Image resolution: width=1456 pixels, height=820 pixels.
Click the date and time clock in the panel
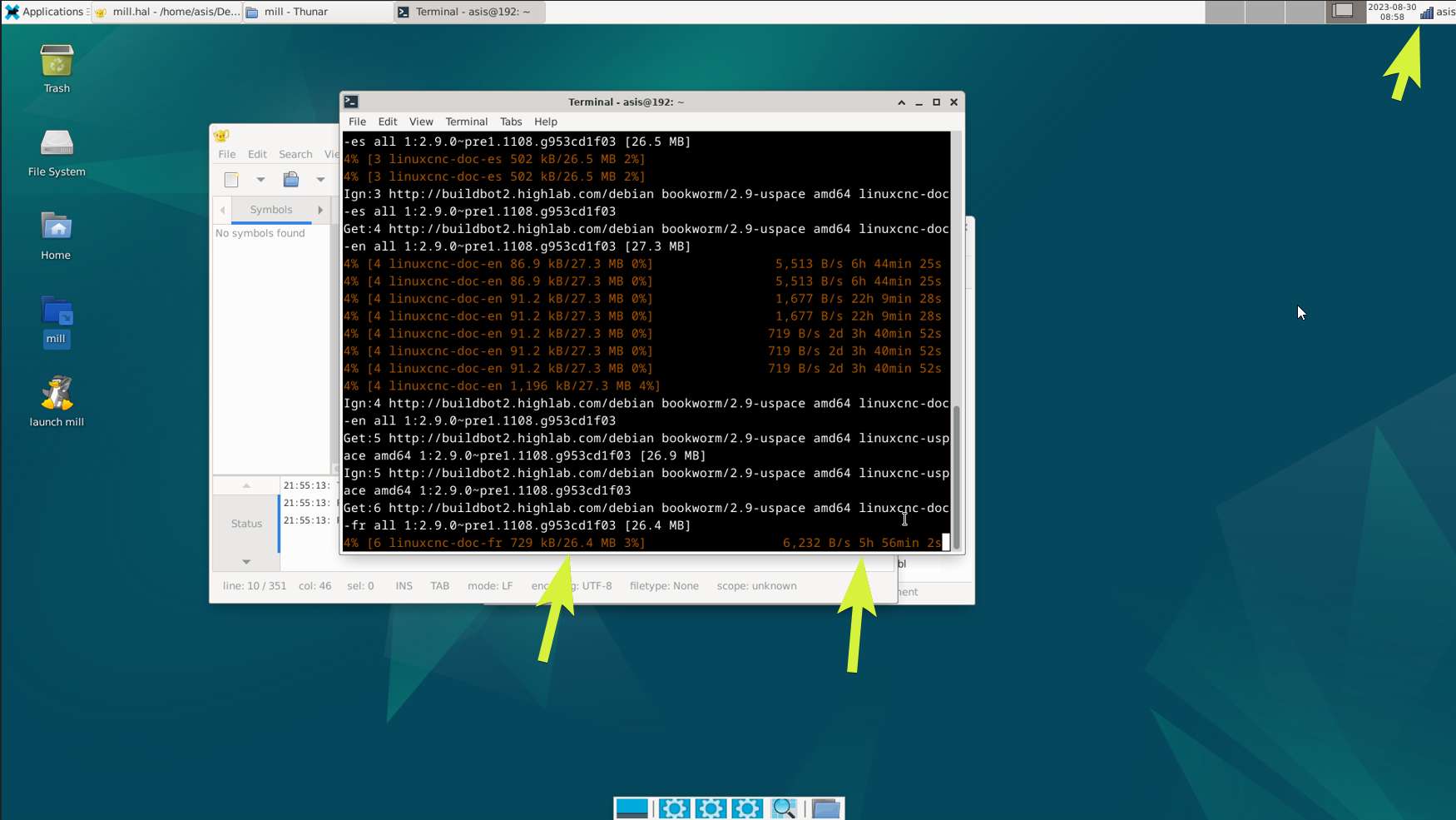[x=1392, y=12]
